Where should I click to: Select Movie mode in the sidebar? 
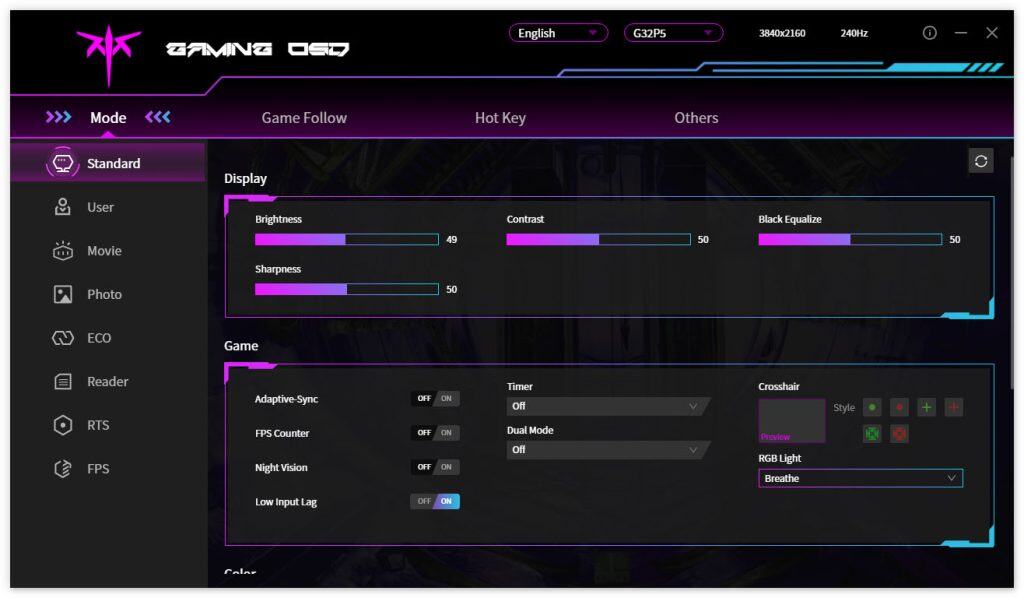click(x=103, y=251)
